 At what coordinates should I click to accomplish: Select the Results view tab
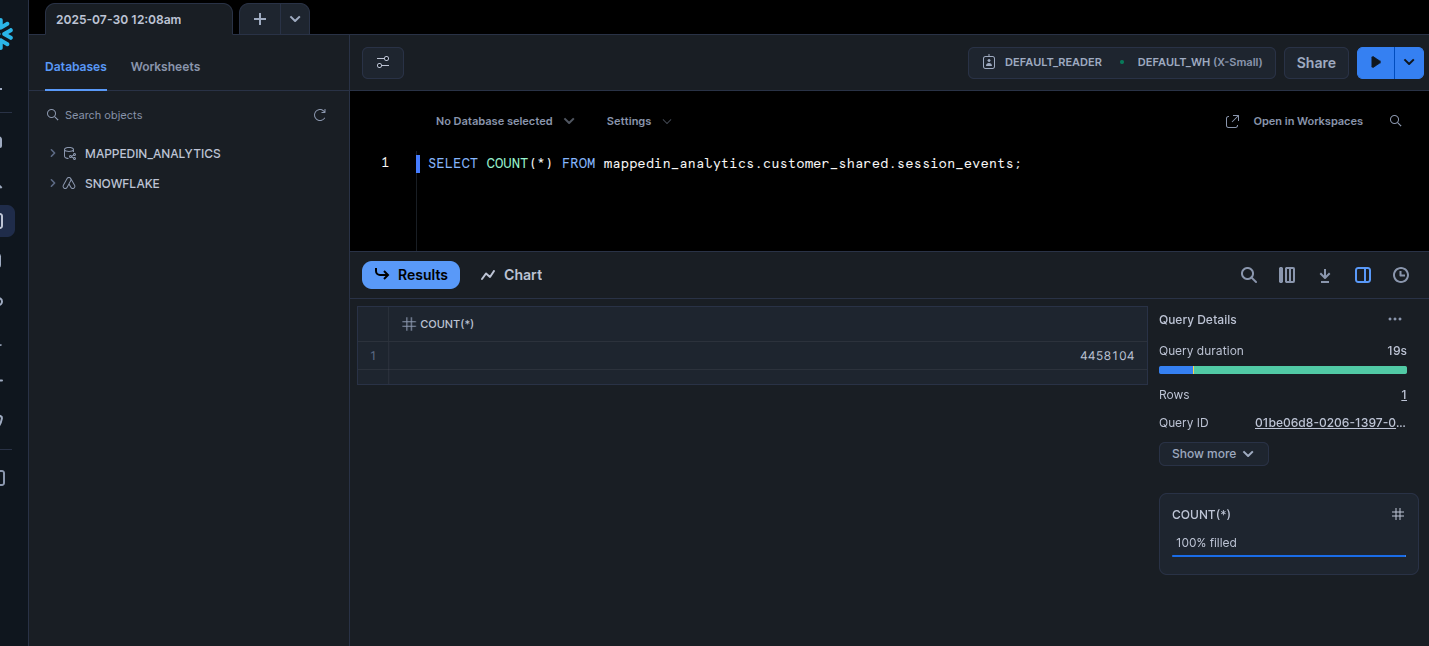(x=411, y=275)
